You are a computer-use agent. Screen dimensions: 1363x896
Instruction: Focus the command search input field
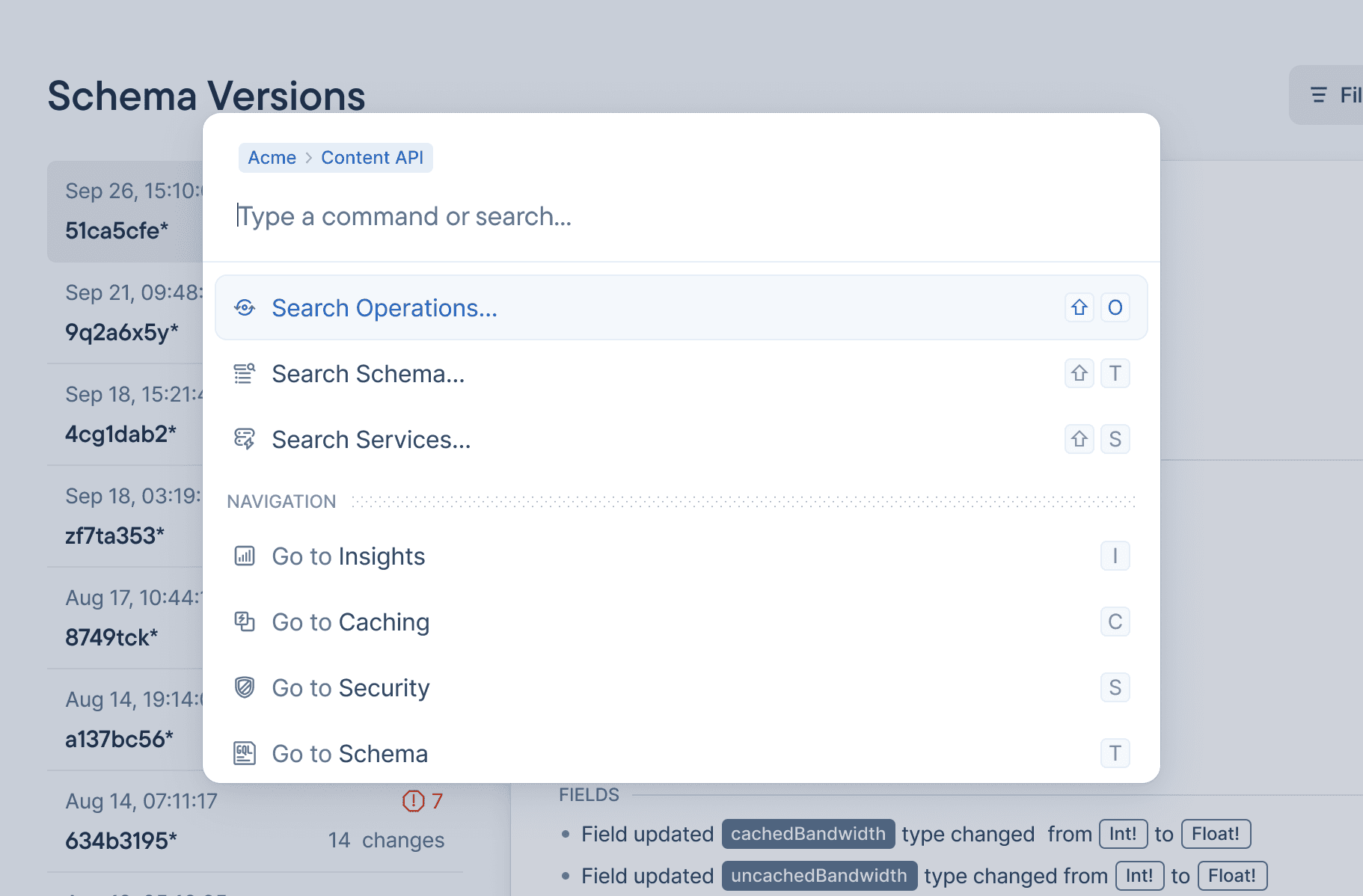pyautogui.click(x=673, y=216)
